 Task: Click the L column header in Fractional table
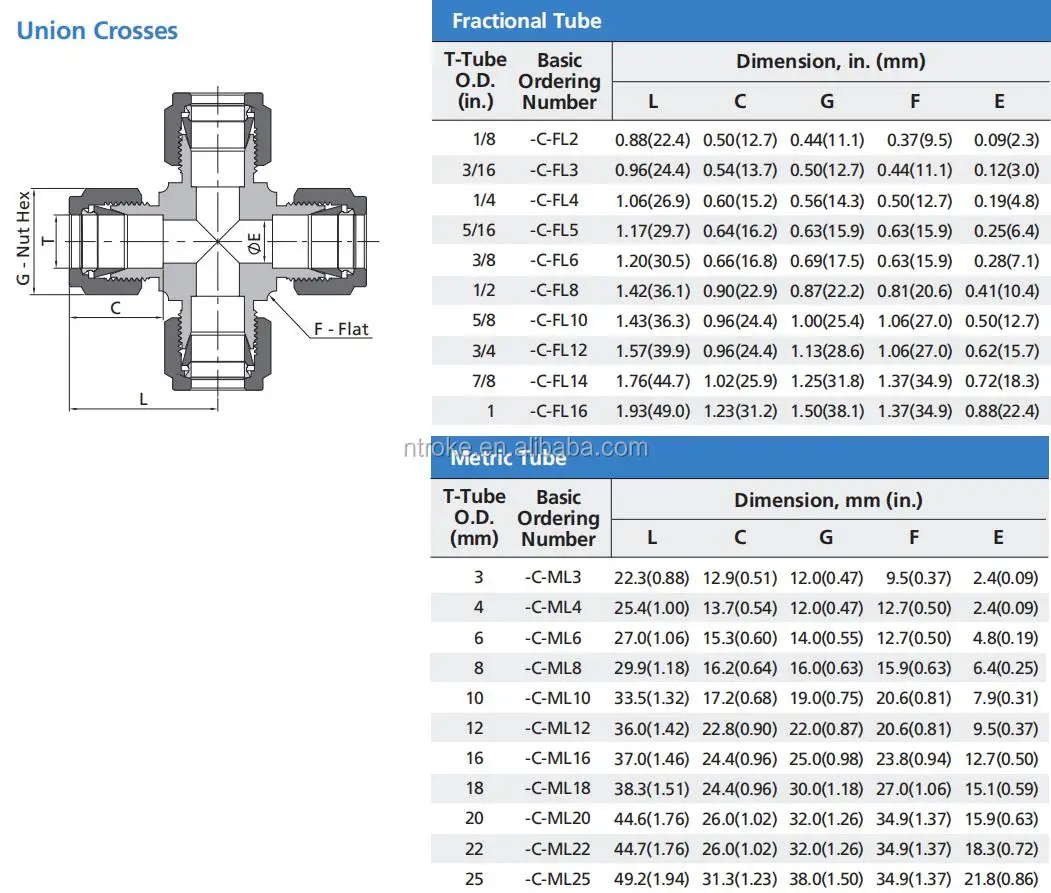pyautogui.click(x=651, y=101)
